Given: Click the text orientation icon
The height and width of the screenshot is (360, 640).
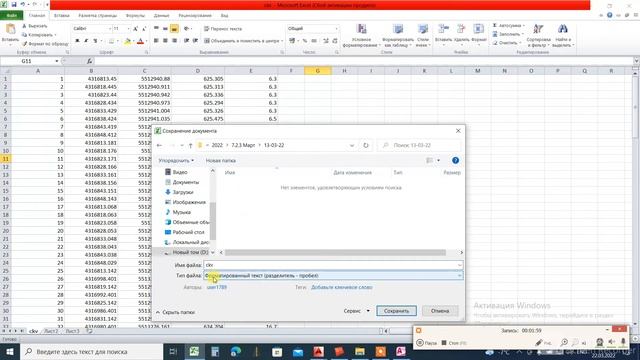Looking at the screenshot, I should pos(187,29).
